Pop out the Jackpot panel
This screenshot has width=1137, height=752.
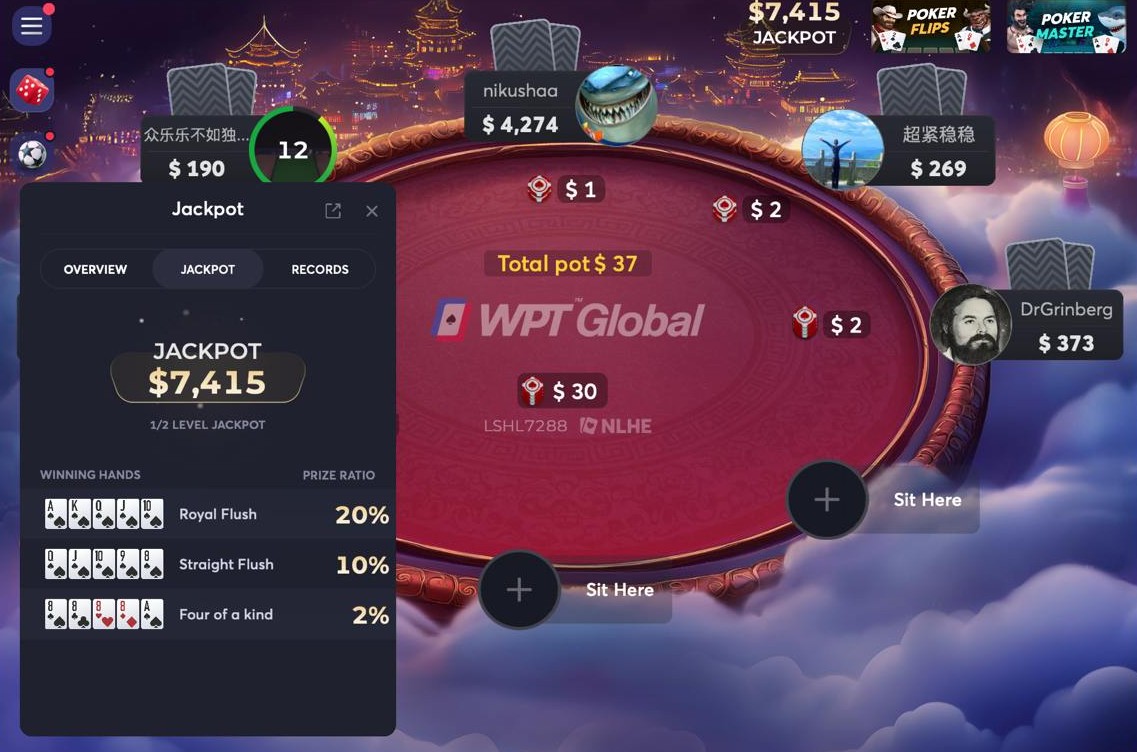click(x=333, y=211)
